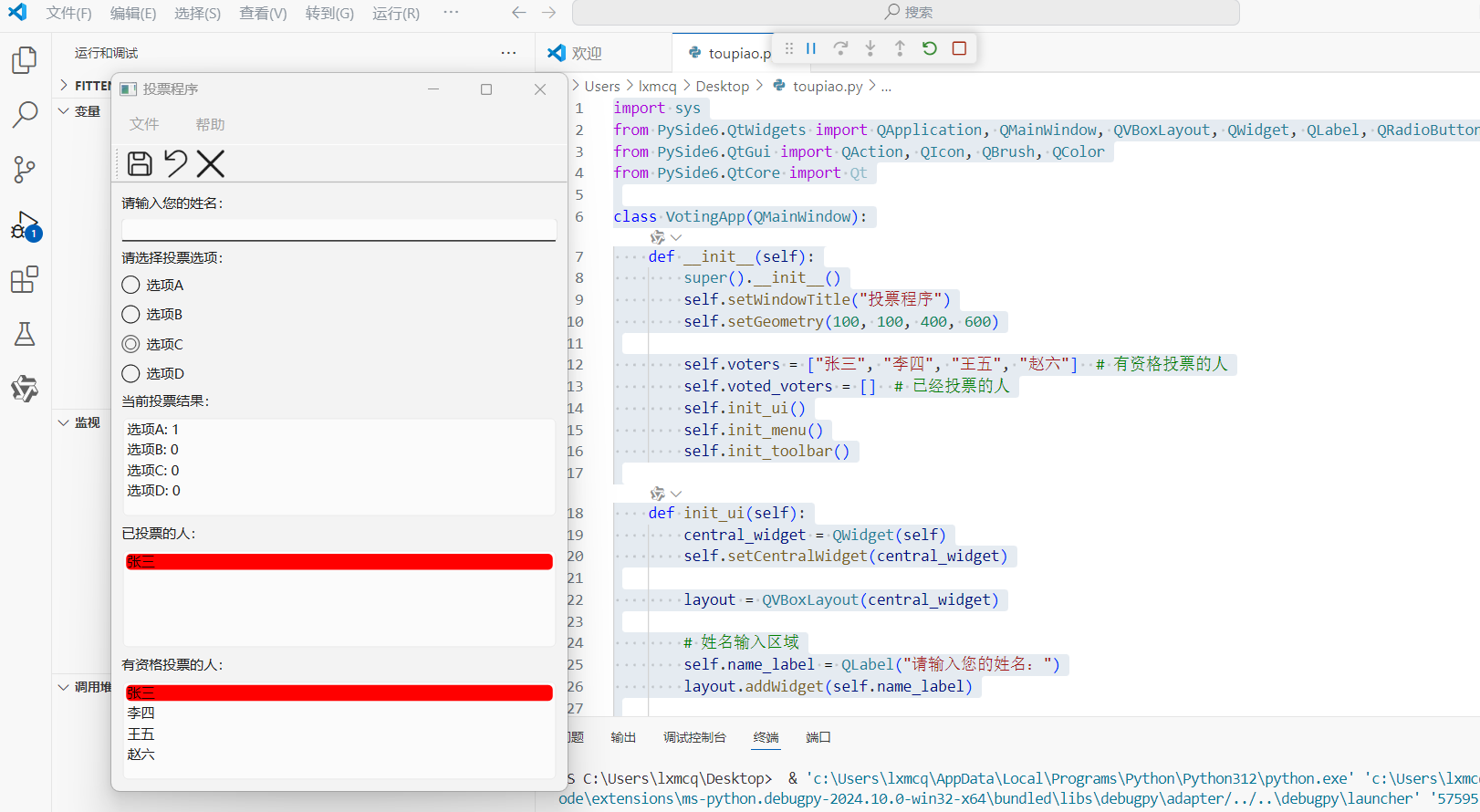Click the name input field in voting app
1480x812 pixels.
pyautogui.click(x=339, y=229)
